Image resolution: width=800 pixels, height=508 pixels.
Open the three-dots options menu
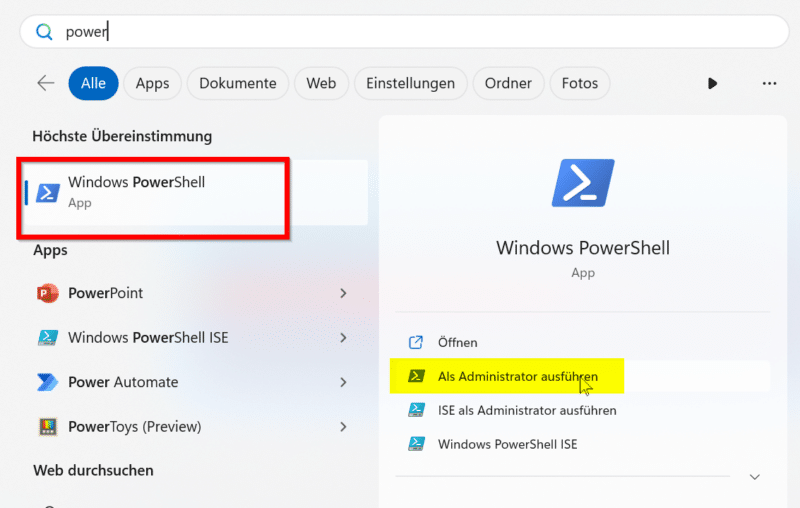(x=769, y=83)
